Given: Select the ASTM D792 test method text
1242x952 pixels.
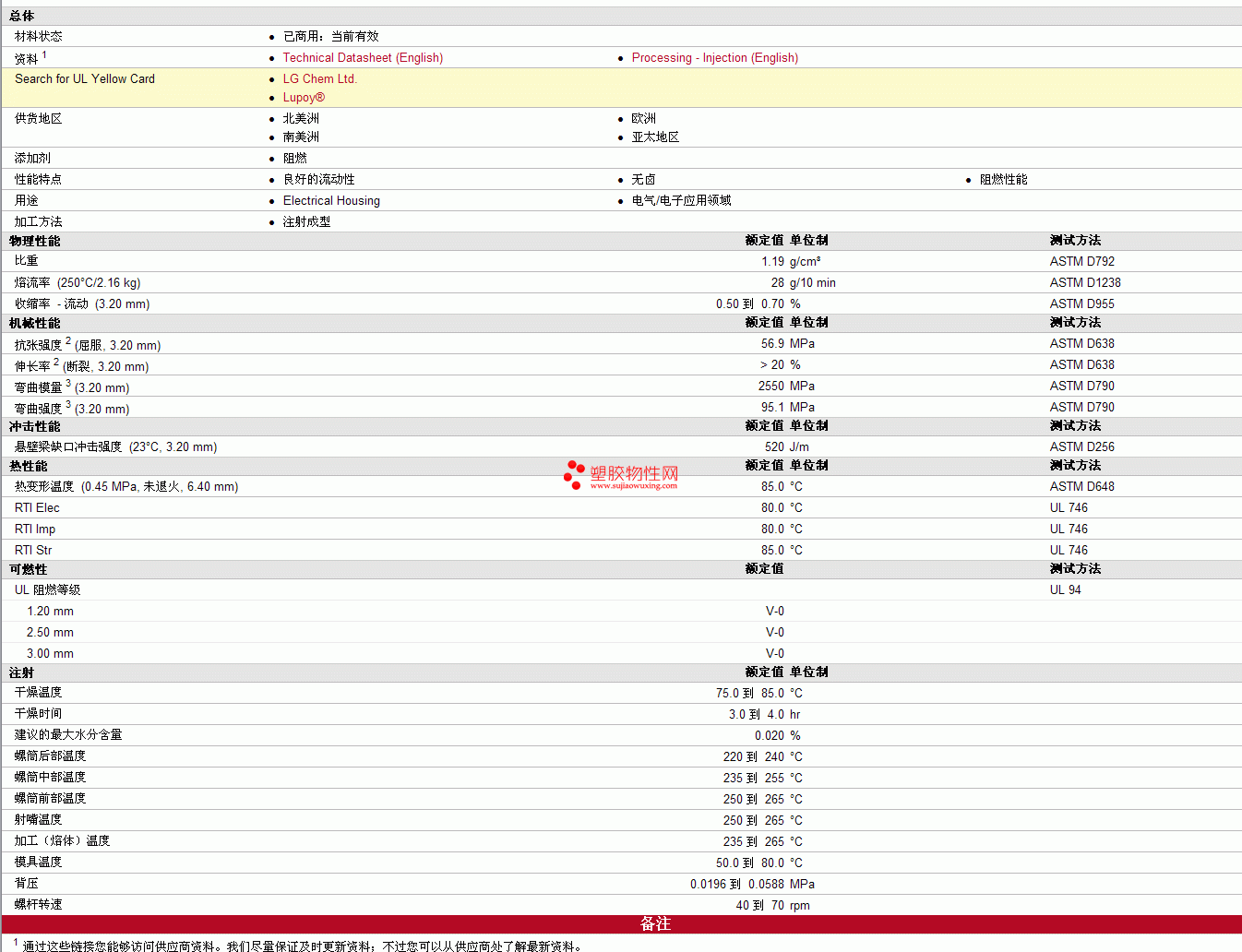Looking at the screenshot, I should [1081, 261].
